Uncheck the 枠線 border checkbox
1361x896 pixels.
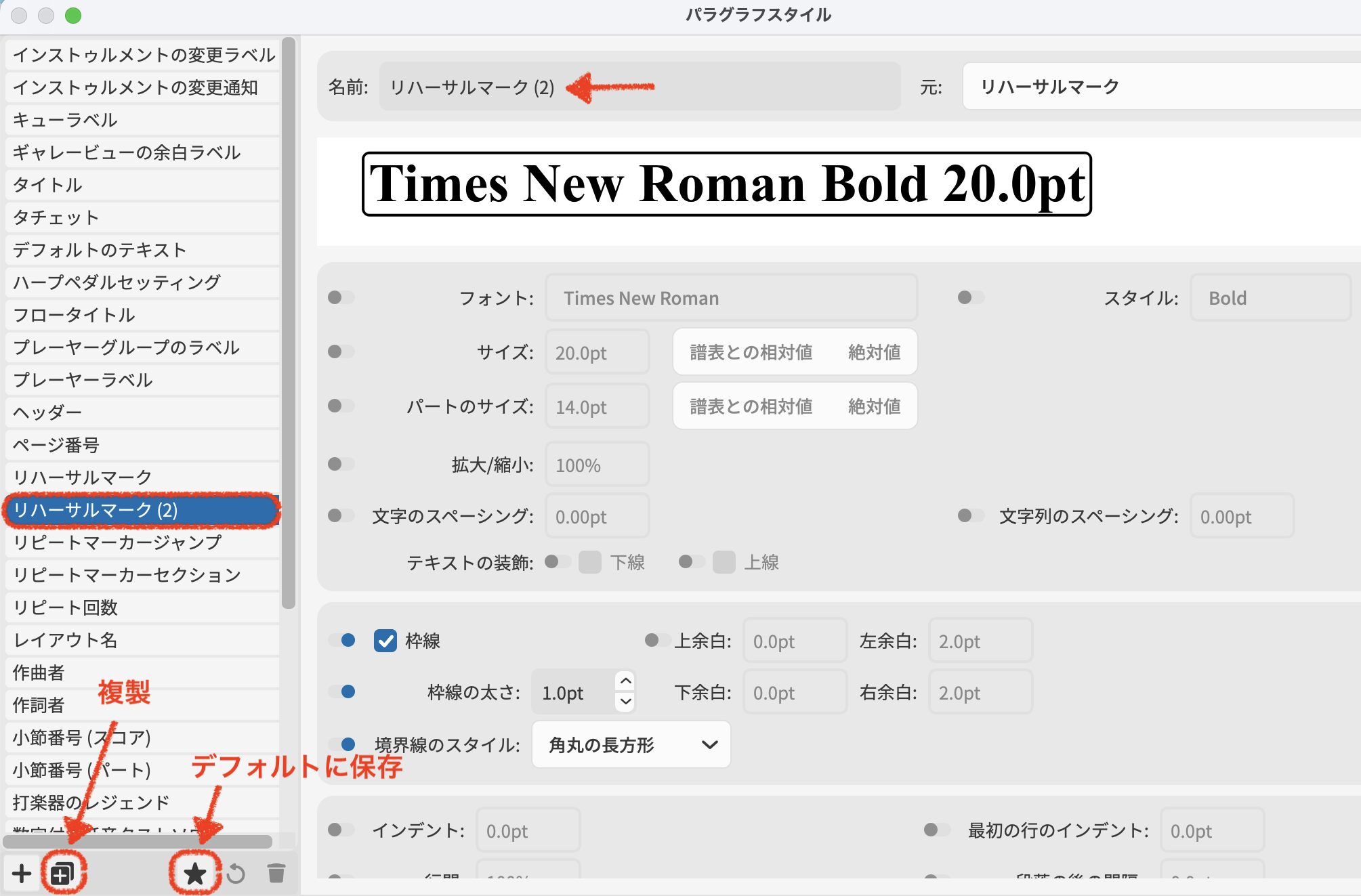point(385,641)
